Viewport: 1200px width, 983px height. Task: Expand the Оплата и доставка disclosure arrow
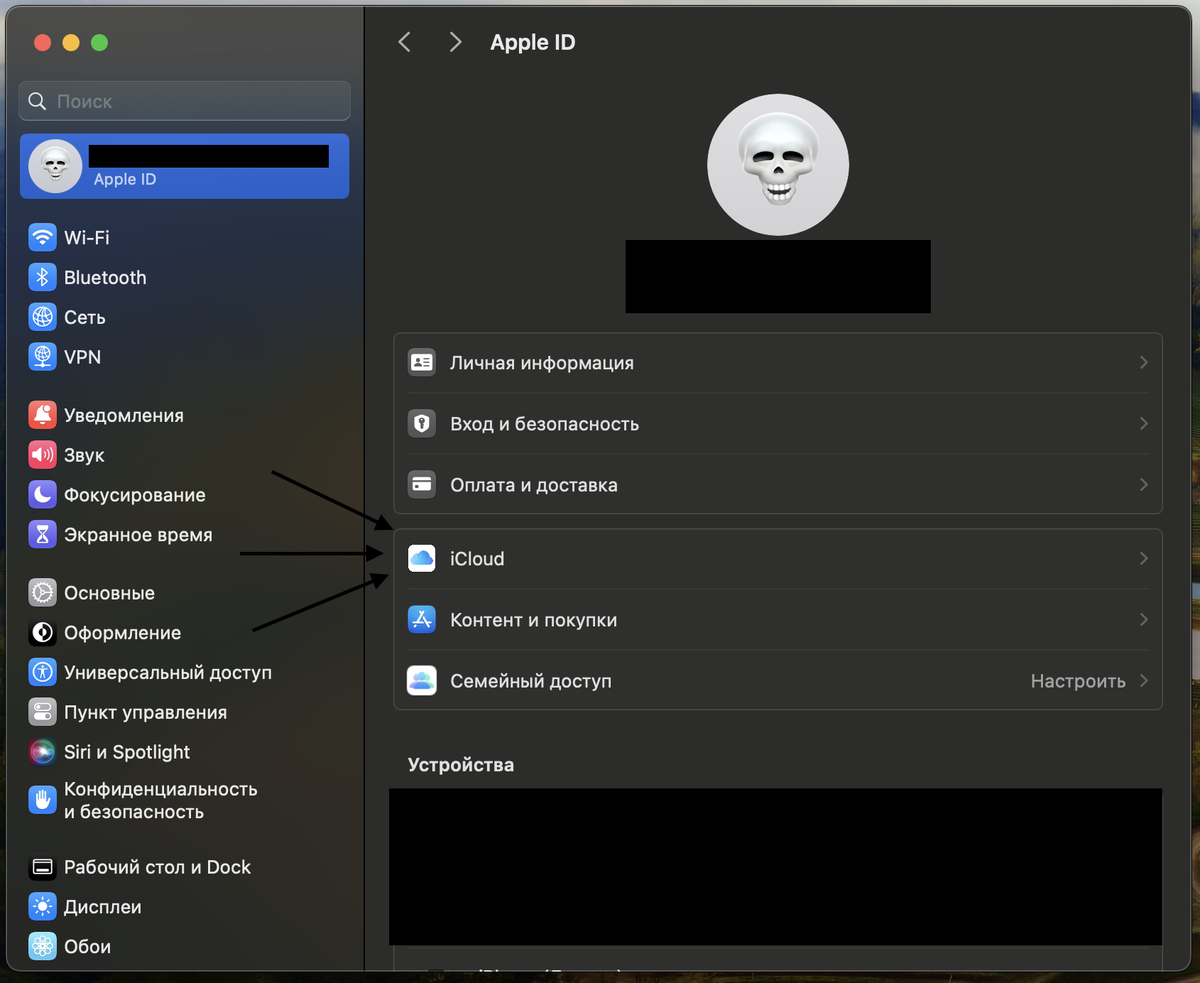[x=1146, y=485]
